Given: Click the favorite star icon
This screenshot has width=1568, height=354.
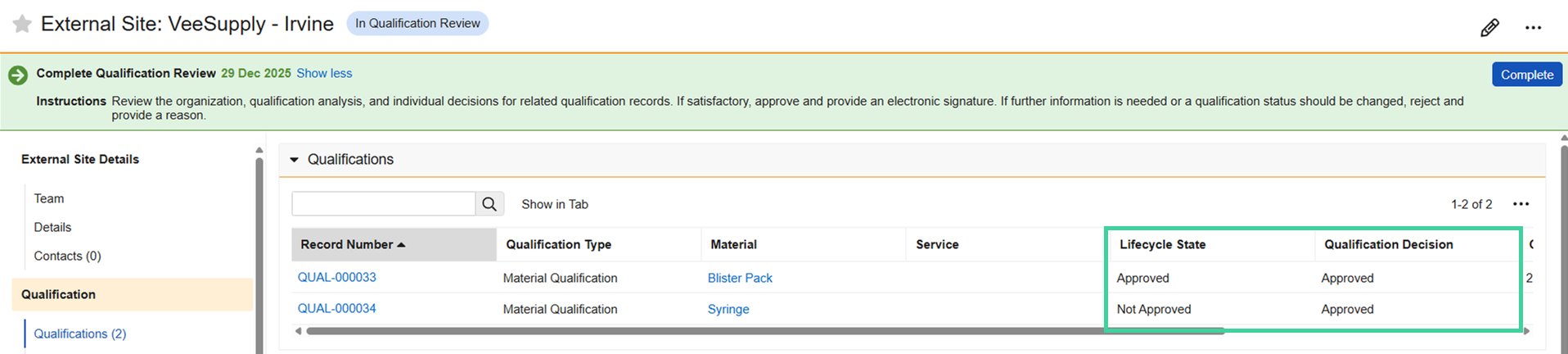Looking at the screenshot, I should tap(22, 24).
